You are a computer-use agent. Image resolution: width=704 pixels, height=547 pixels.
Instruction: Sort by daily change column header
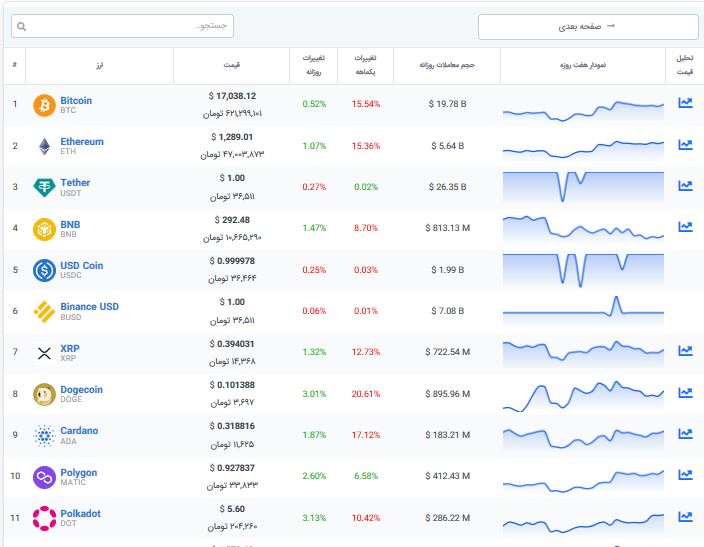(313, 65)
